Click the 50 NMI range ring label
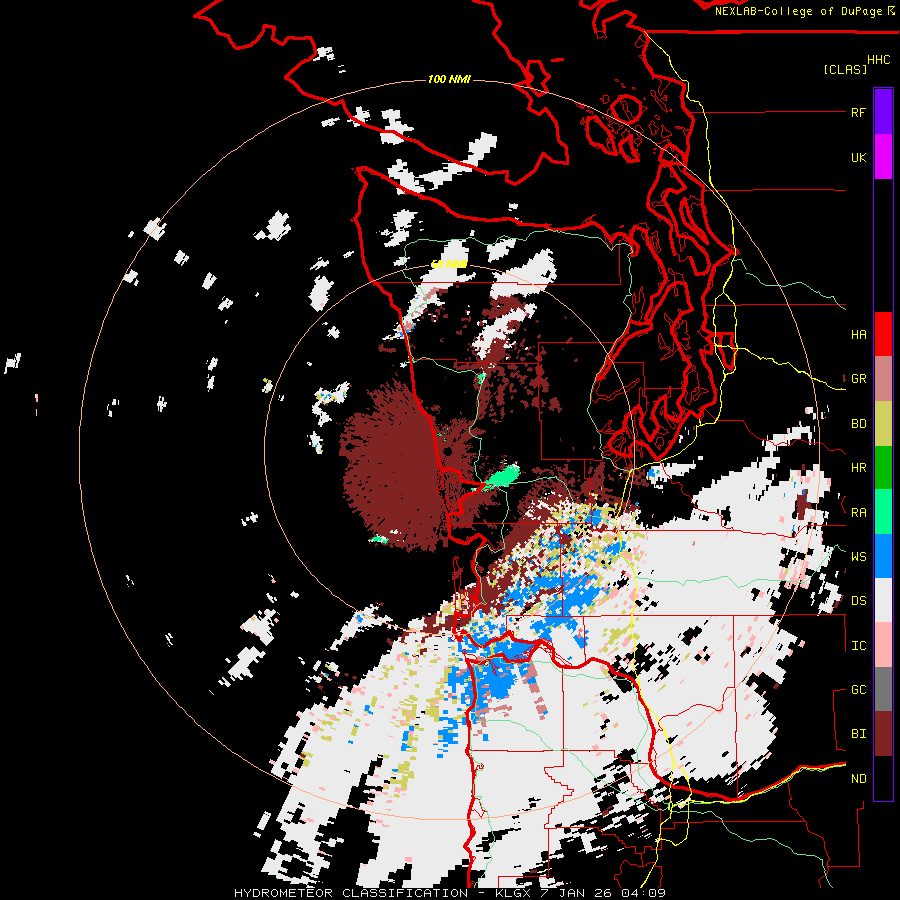900x900 pixels. coord(449,264)
